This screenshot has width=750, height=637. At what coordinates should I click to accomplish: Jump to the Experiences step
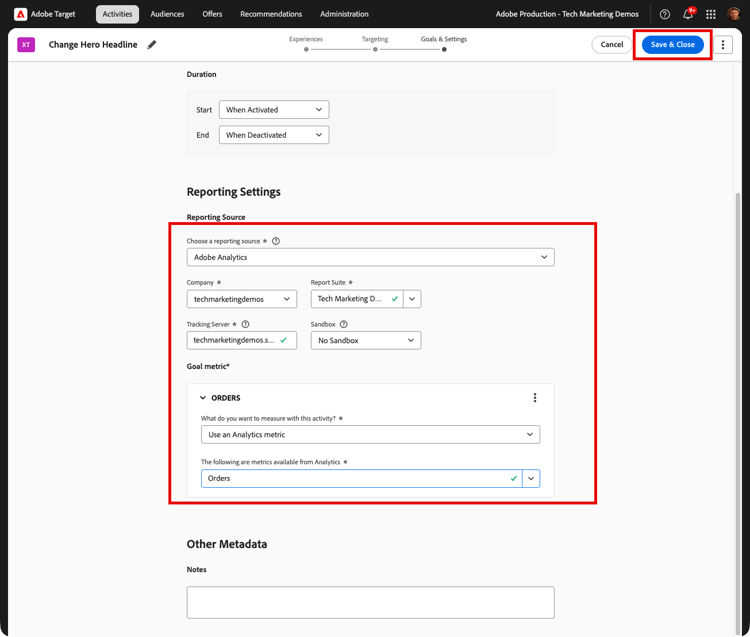pyautogui.click(x=306, y=43)
